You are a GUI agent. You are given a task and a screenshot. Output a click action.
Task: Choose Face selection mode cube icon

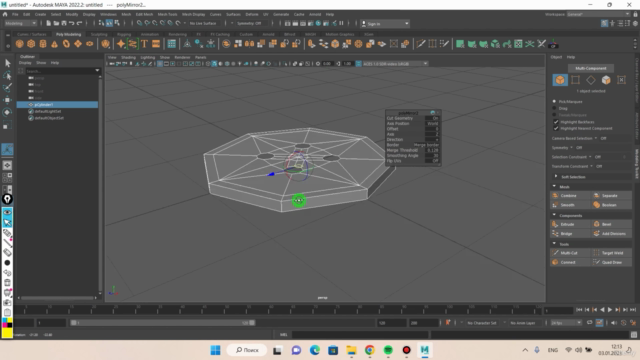(x=606, y=80)
